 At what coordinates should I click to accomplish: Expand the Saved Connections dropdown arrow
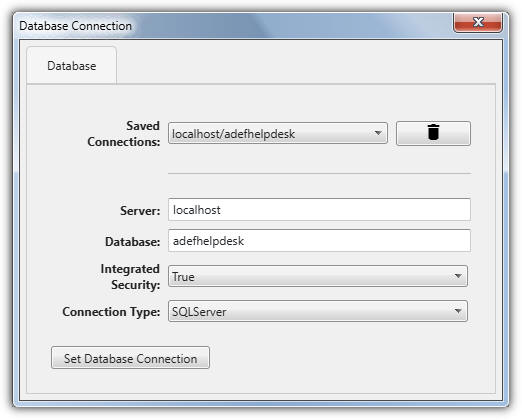coord(378,133)
